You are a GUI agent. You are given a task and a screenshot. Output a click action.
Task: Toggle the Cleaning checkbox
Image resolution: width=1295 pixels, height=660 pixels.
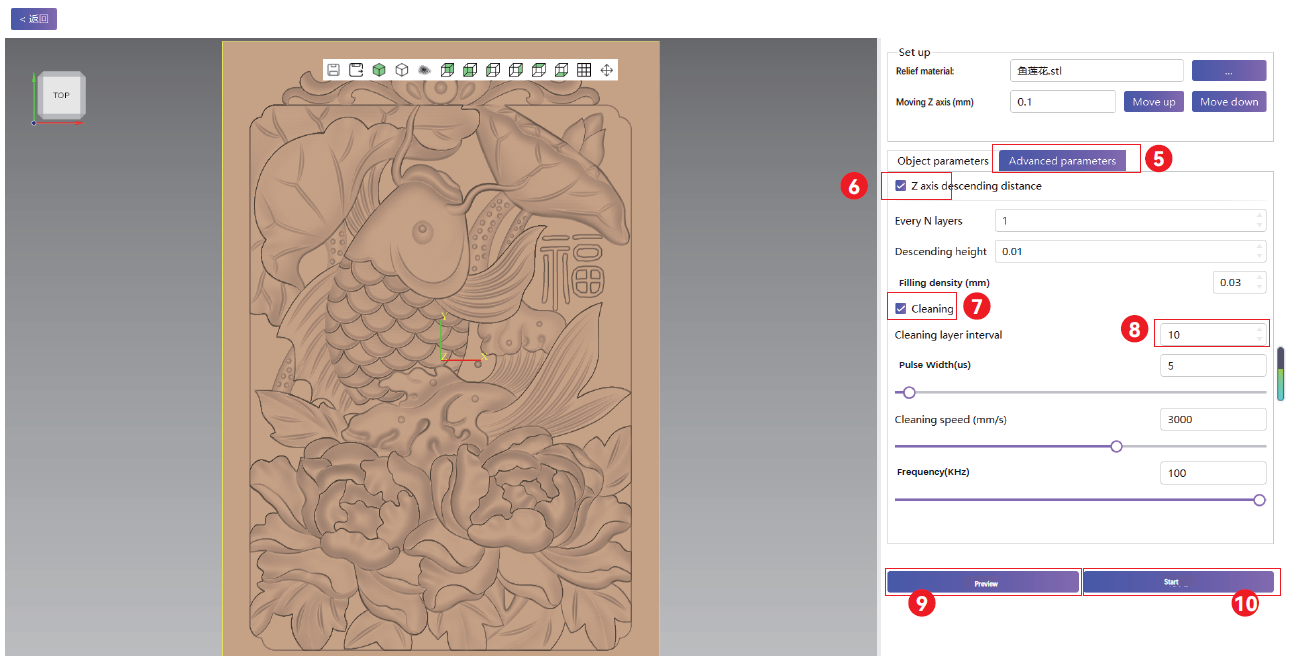[x=901, y=309]
